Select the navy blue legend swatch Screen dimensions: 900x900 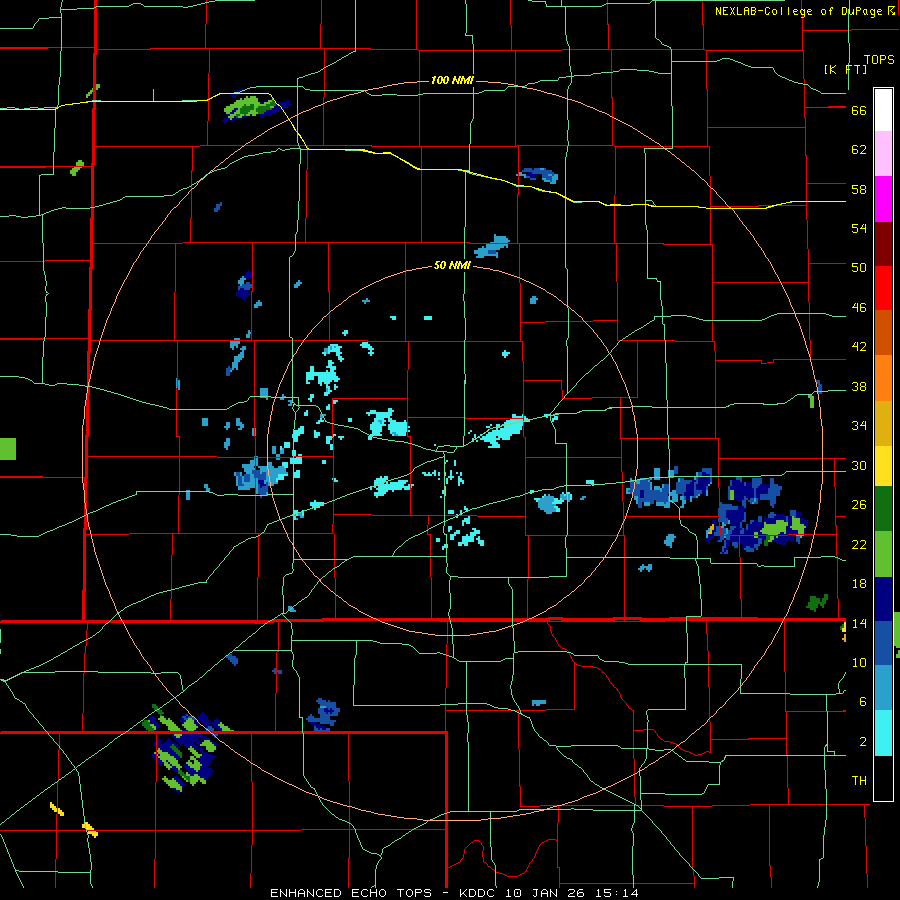pos(883,599)
